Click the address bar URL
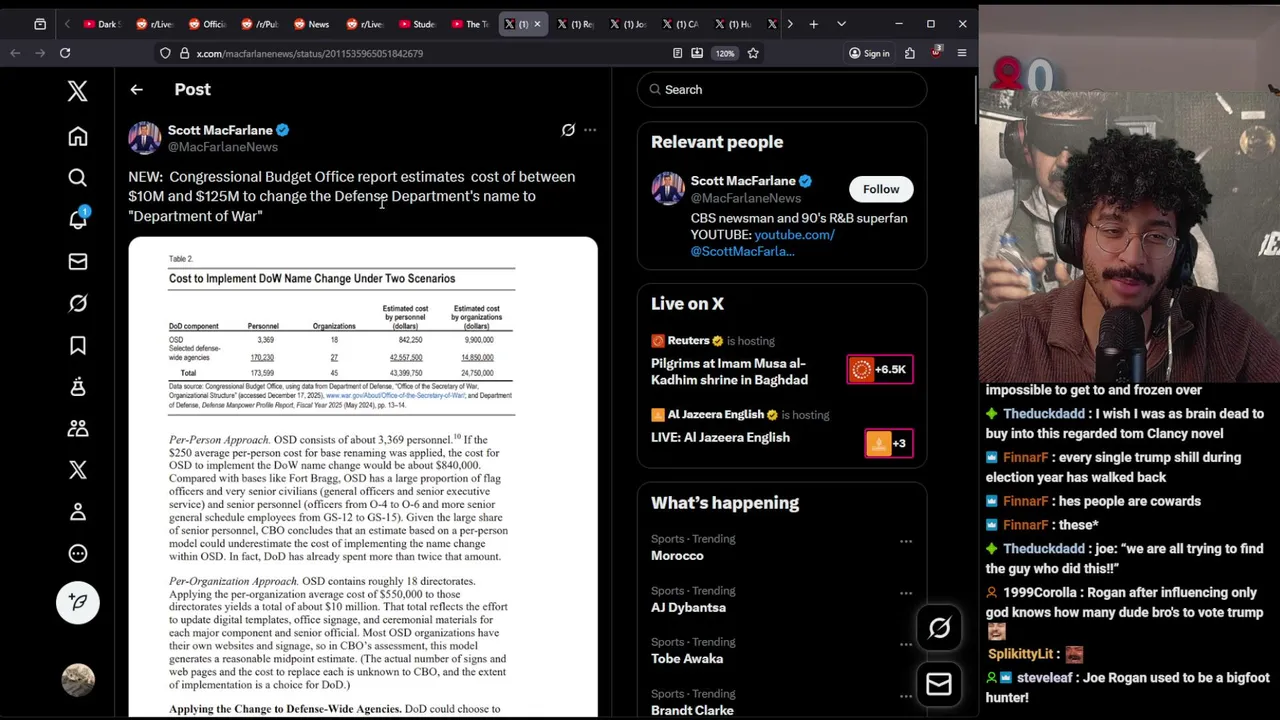Viewport: 1280px width, 720px height. [309, 53]
